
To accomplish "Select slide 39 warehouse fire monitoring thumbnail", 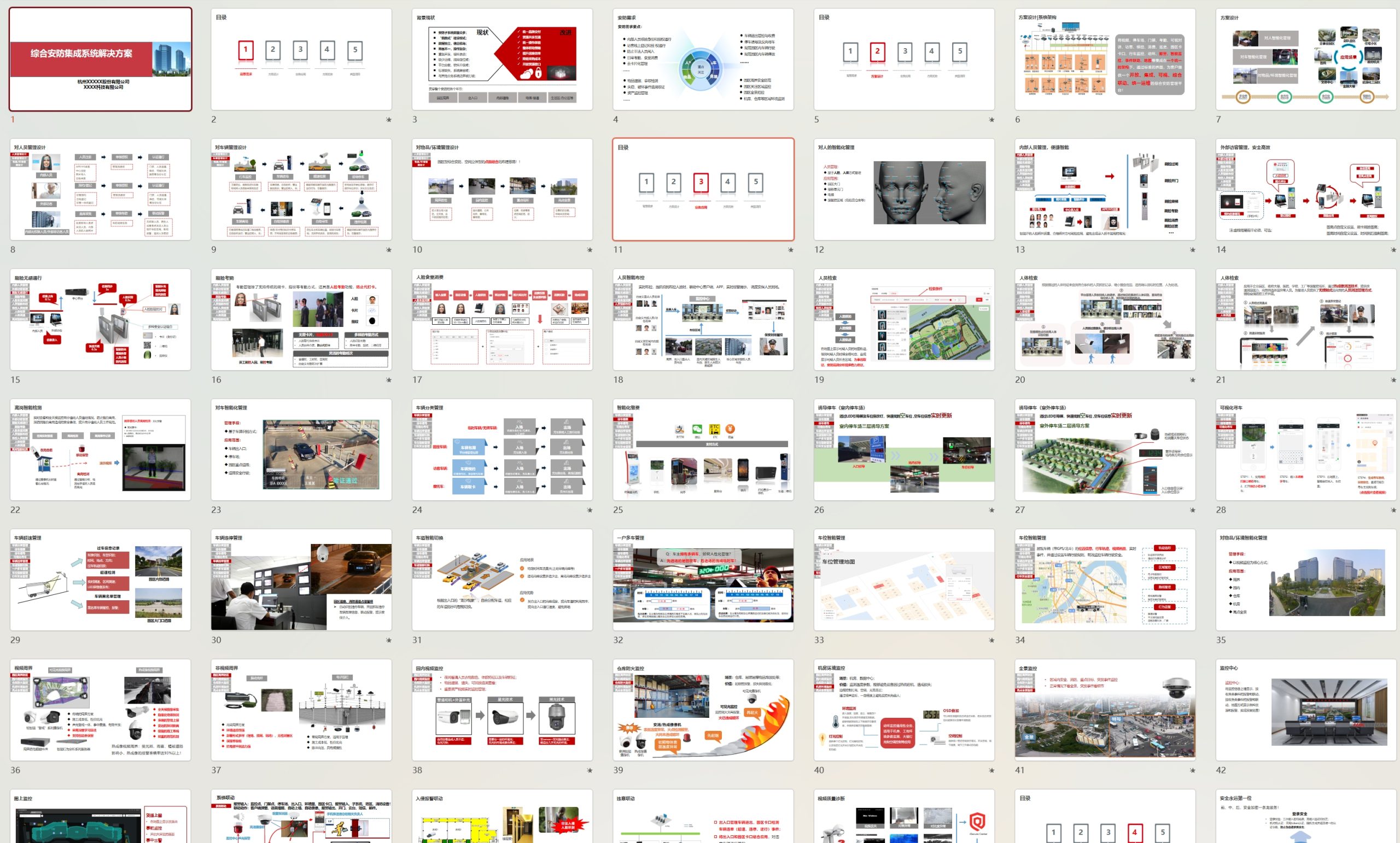I will tap(703, 710).
